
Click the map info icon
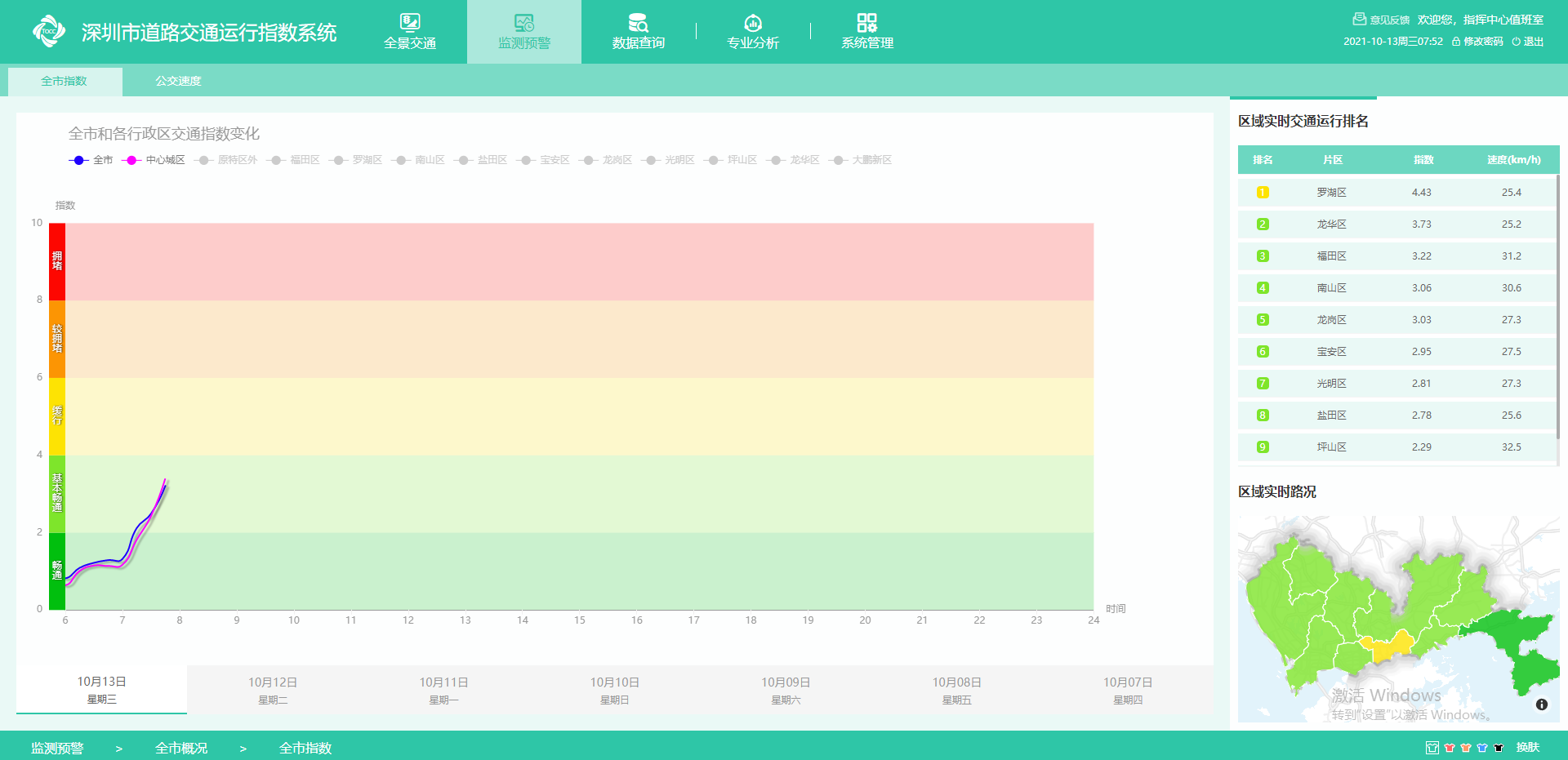pyautogui.click(x=1541, y=704)
